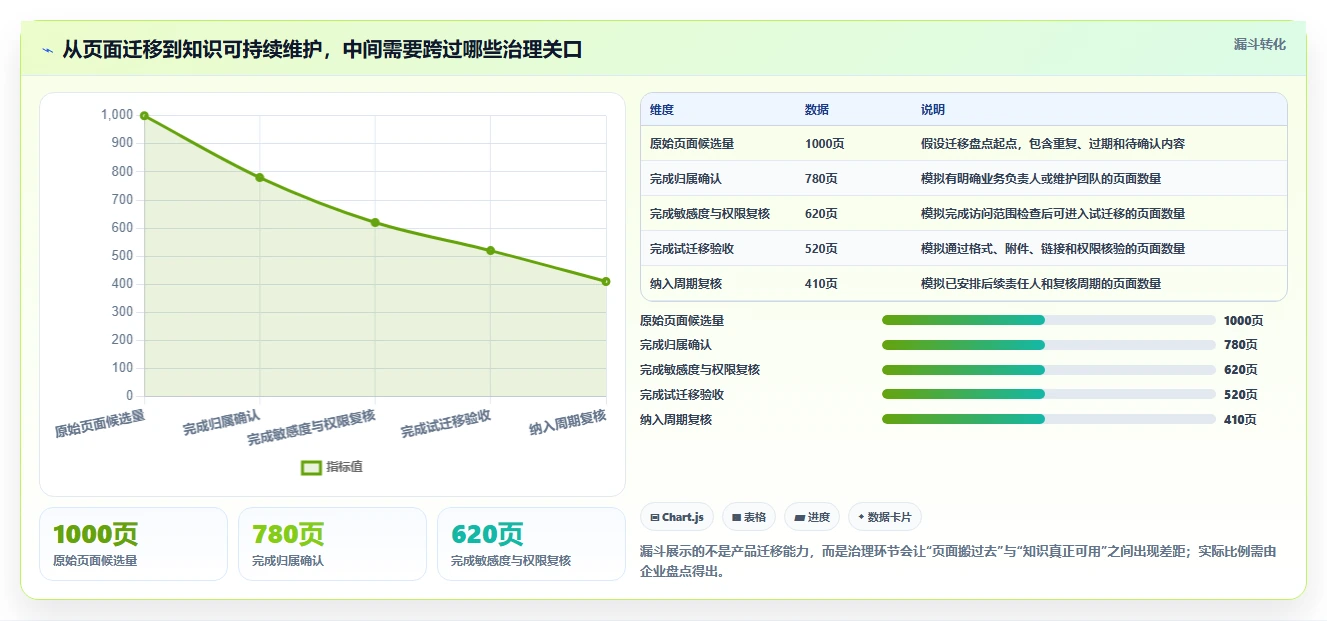
Task: Click the 520页 value beside progress bar
Action: [1241, 395]
